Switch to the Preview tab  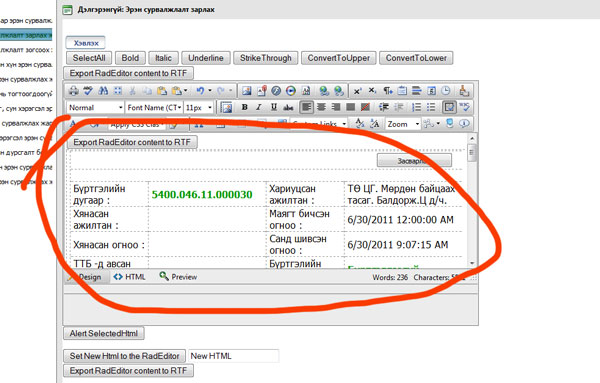(178, 277)
